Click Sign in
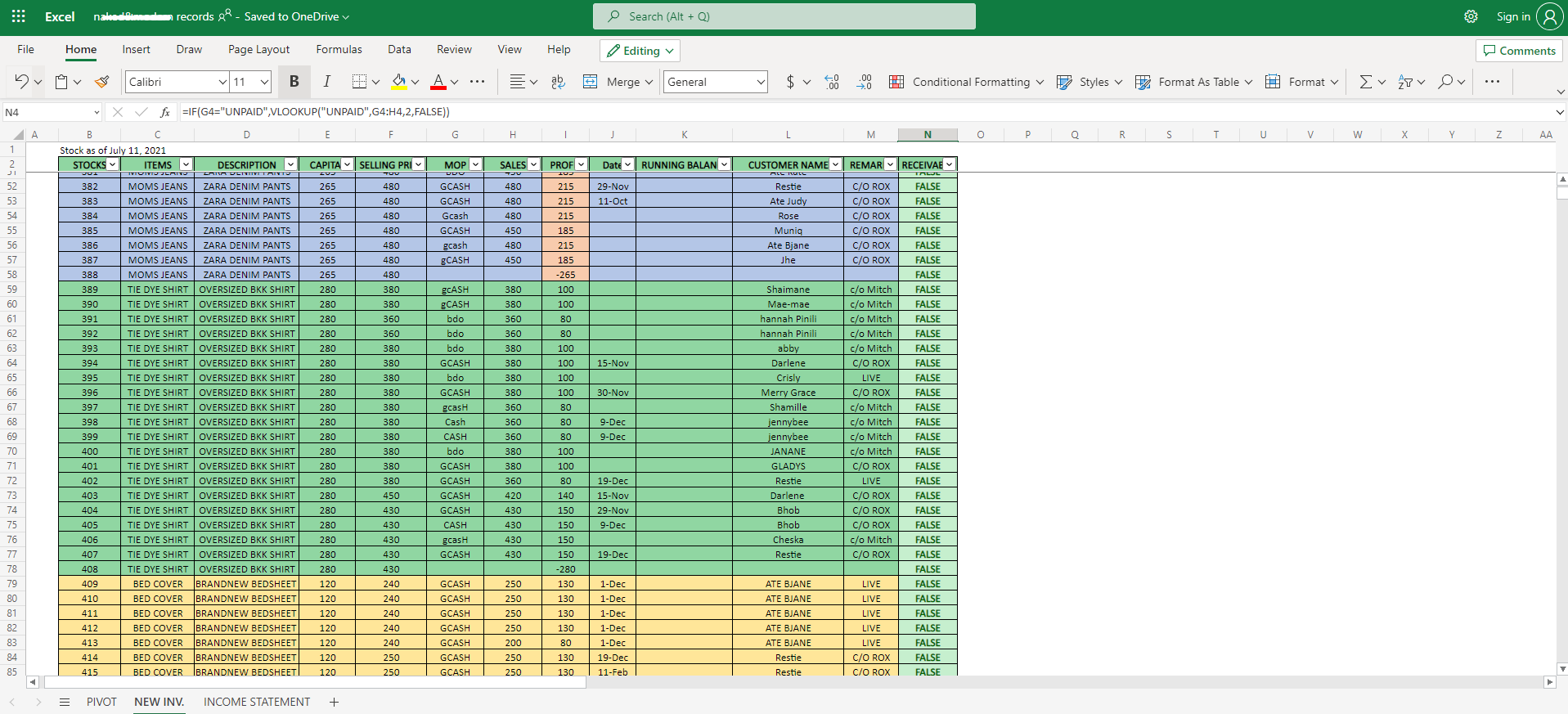 click(x=1513, y=16)
